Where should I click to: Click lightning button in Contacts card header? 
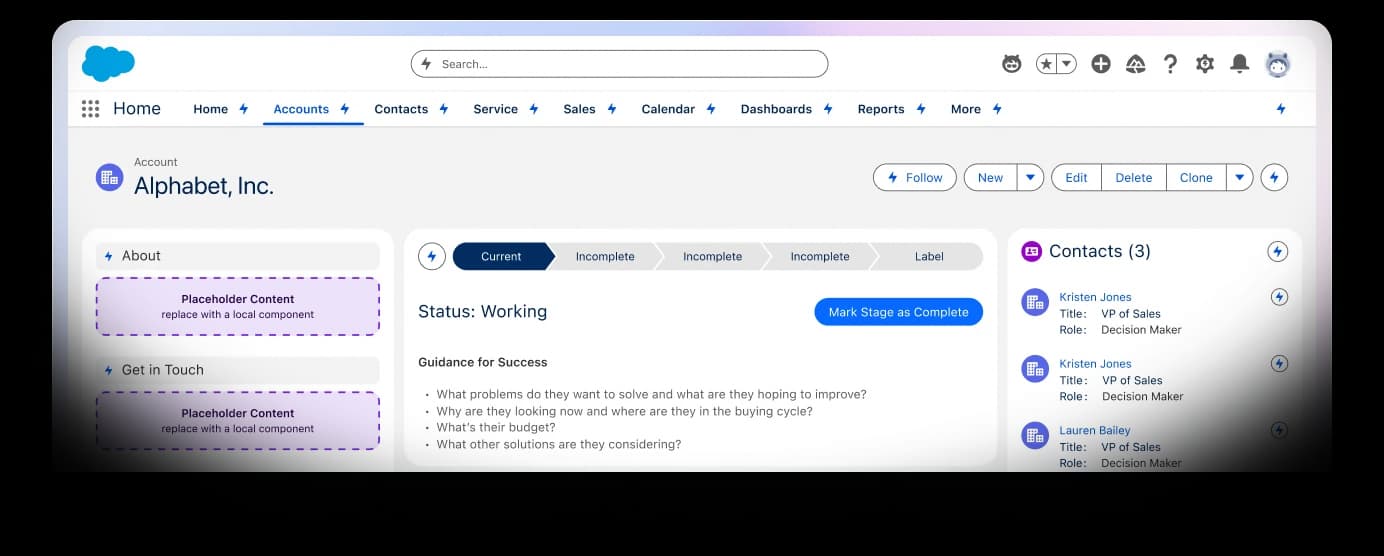(1277, 252)
